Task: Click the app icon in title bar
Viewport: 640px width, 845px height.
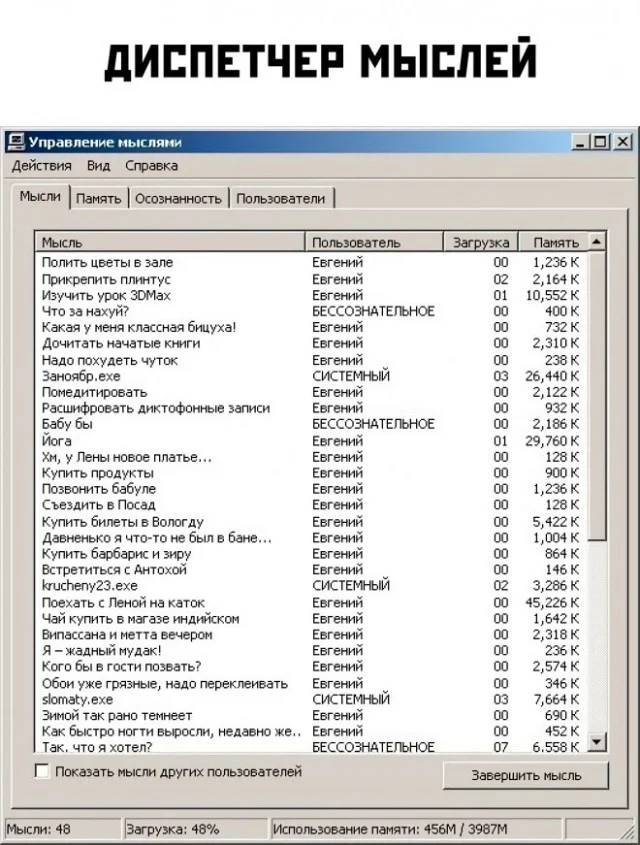Action: point(15,142)
